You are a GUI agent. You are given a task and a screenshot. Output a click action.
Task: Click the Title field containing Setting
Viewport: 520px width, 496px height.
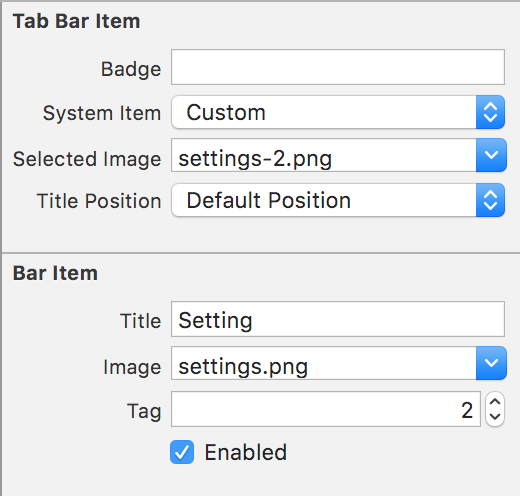point(338,319)
